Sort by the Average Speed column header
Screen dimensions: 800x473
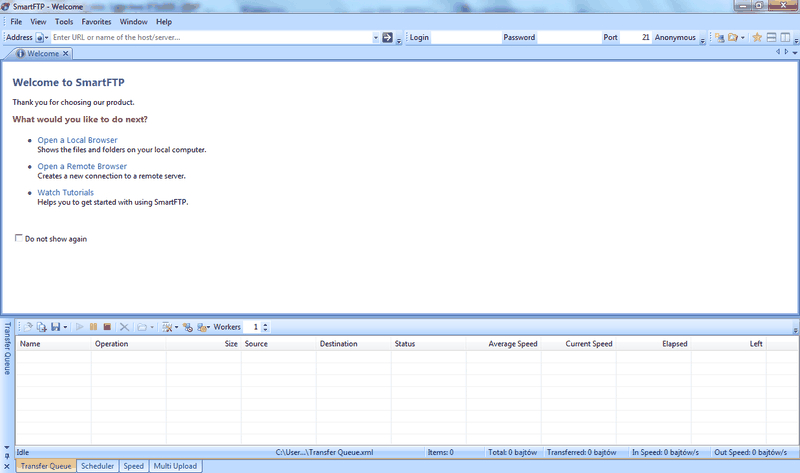[x=504, y=344]
